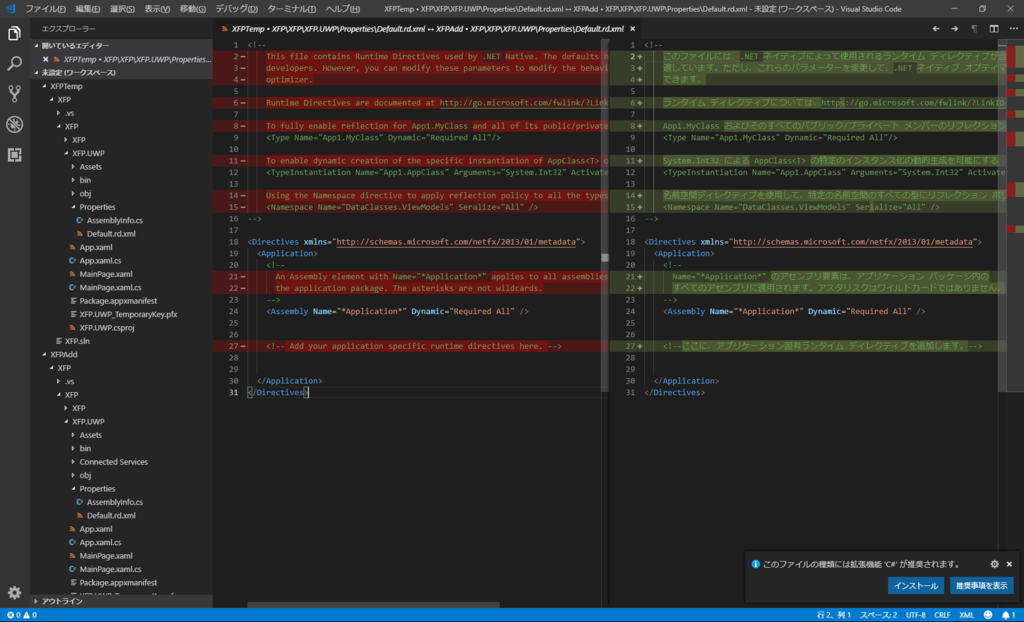Click the go.microsoft.com link in left diff pane
This screenshot has width=1024, height=622.
coord(524,103)
